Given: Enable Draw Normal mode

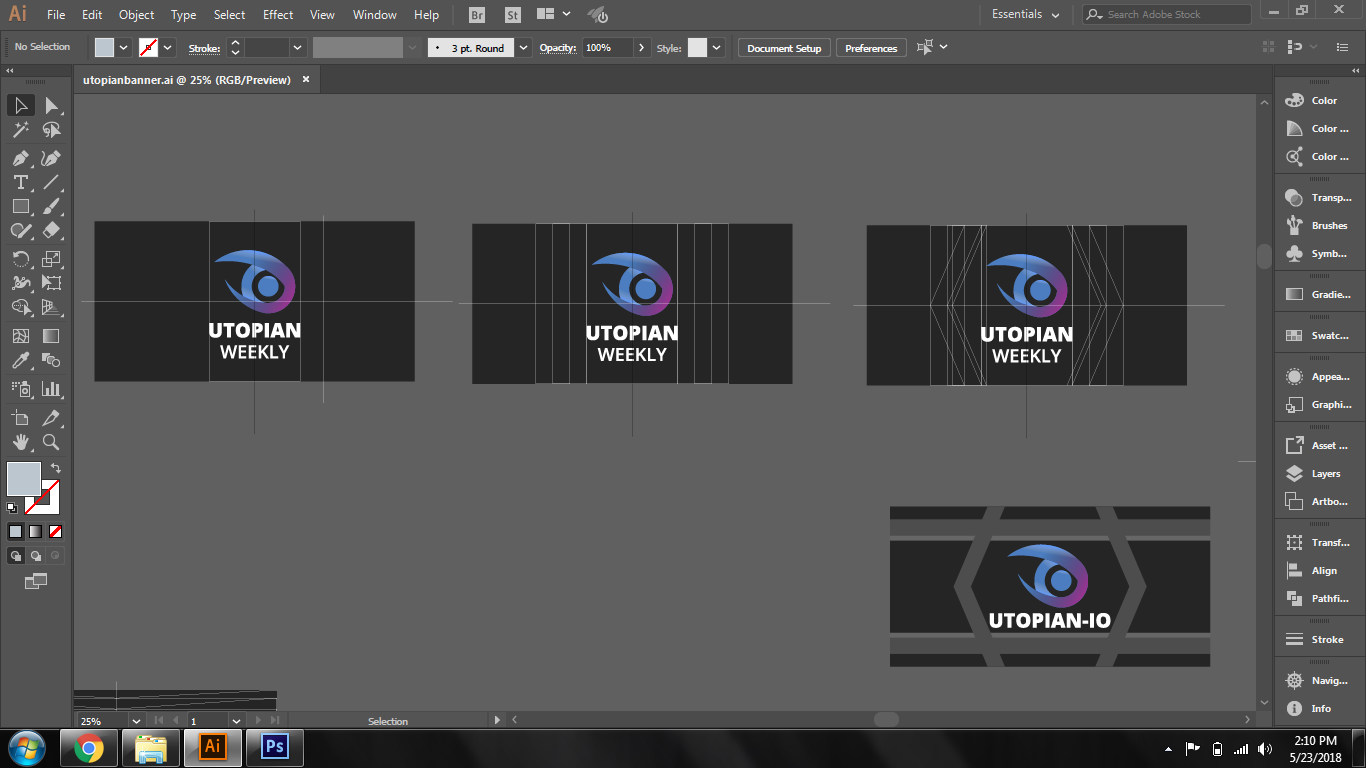Looking at the screenshot, I should (x=16, y=555).
